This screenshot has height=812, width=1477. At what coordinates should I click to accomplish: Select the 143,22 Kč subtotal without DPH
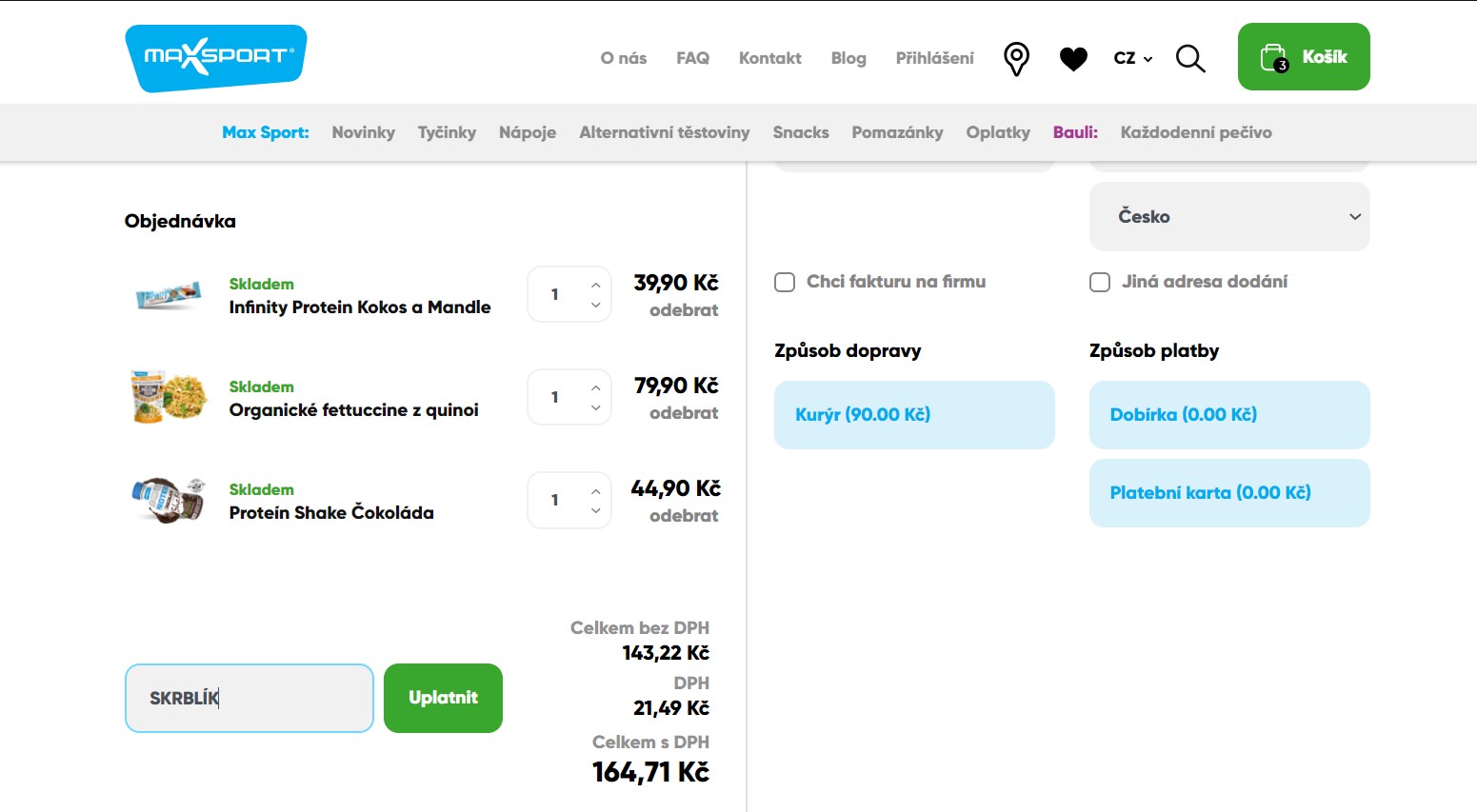pyautogui.click(x=666, y=653)
